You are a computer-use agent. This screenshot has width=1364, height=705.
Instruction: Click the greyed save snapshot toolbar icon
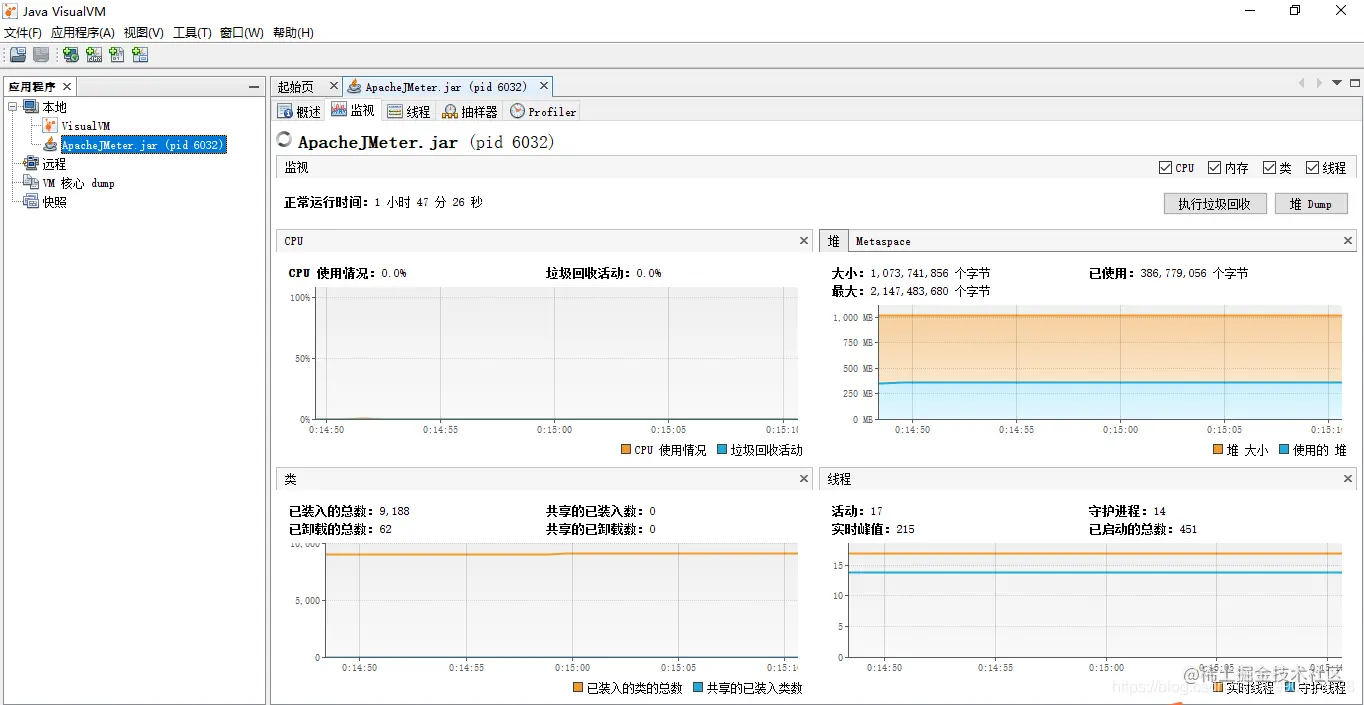tap(41, 55)
